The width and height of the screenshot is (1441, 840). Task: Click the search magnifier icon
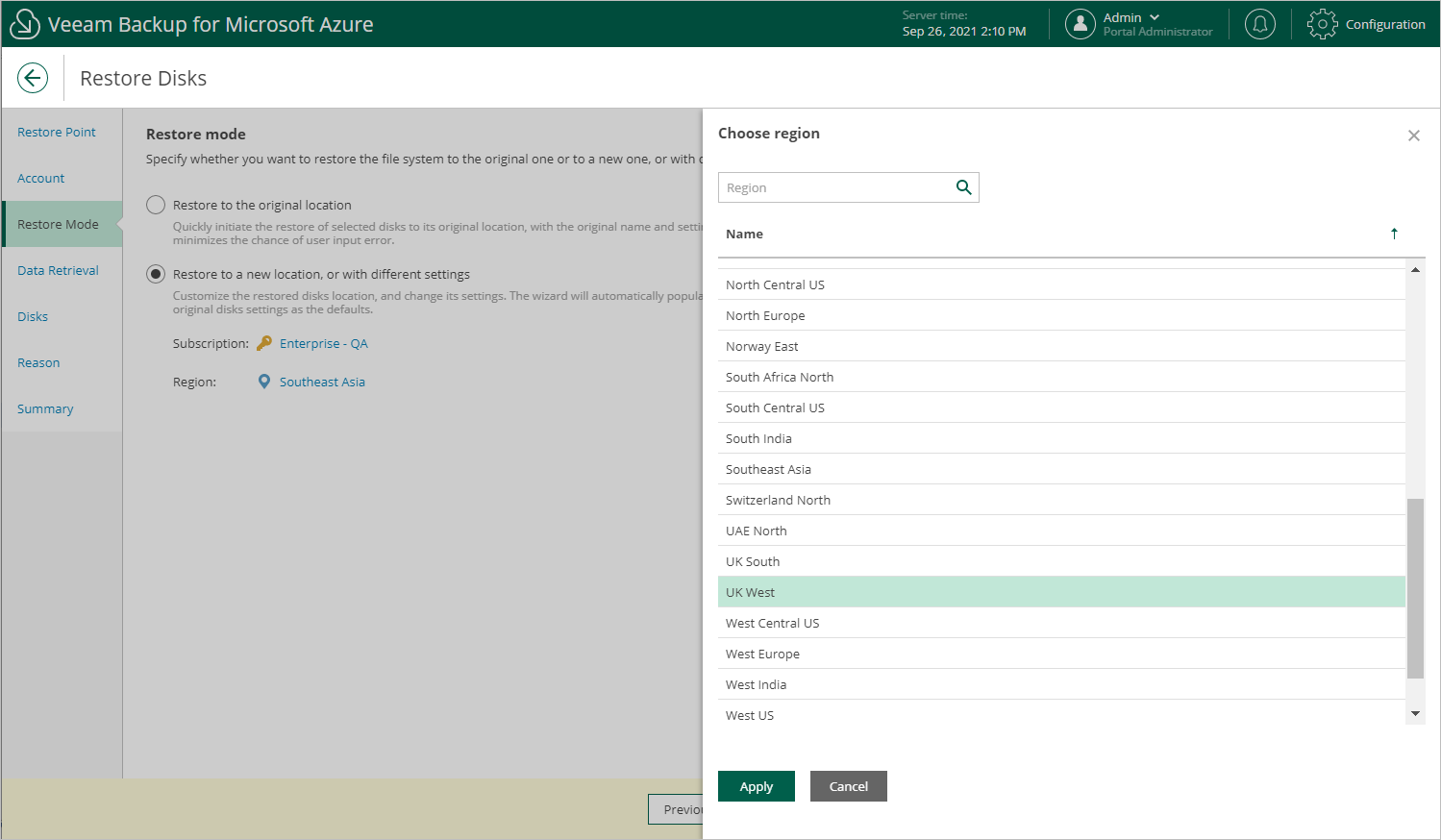[963, 187]
